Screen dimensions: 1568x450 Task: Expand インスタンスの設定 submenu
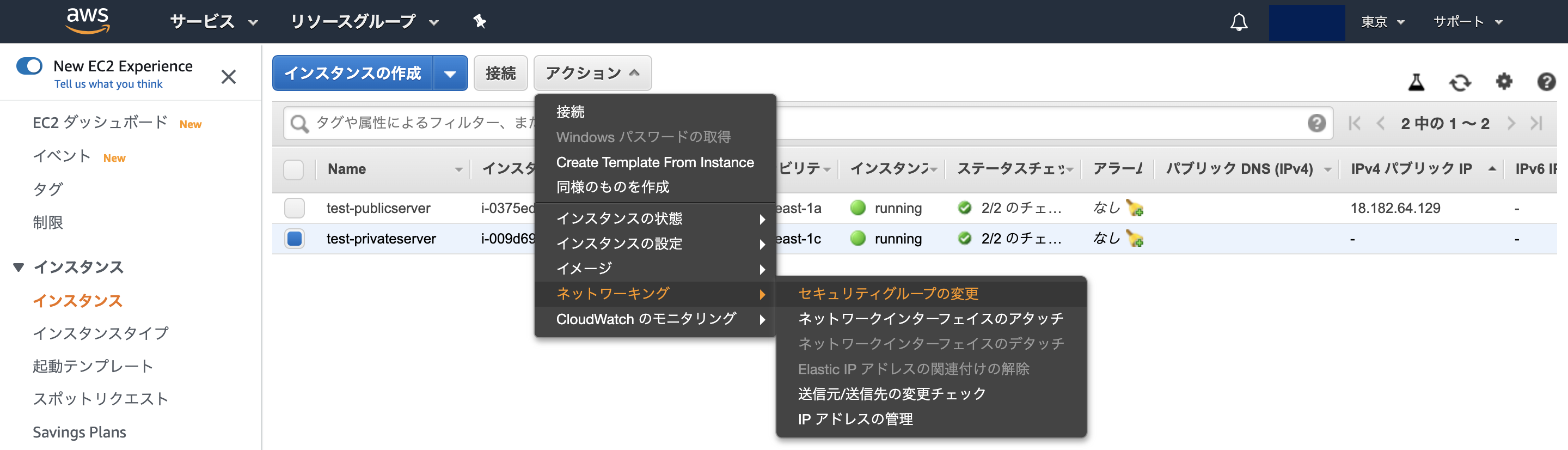(x=654, y=244)
